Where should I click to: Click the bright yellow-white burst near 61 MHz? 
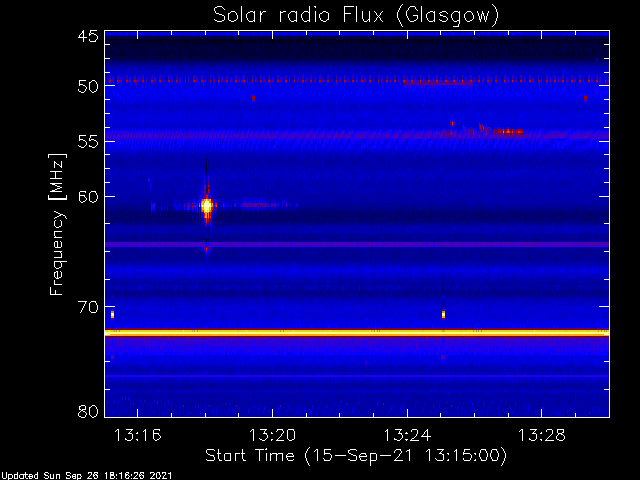point(207,206)
